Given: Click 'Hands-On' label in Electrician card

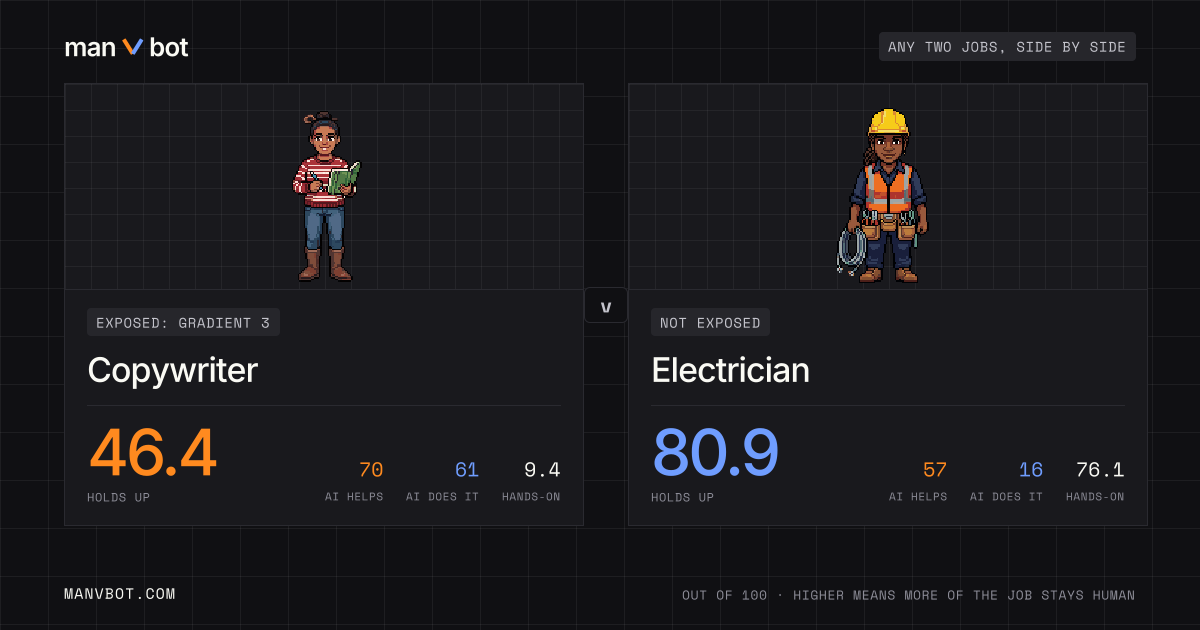Looking at the screenshot, I should 1095,497.
